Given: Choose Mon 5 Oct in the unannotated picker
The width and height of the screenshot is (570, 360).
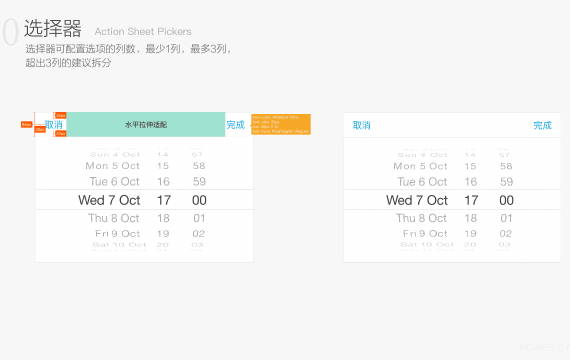Looking at the screenshot, I should point(420,166).
